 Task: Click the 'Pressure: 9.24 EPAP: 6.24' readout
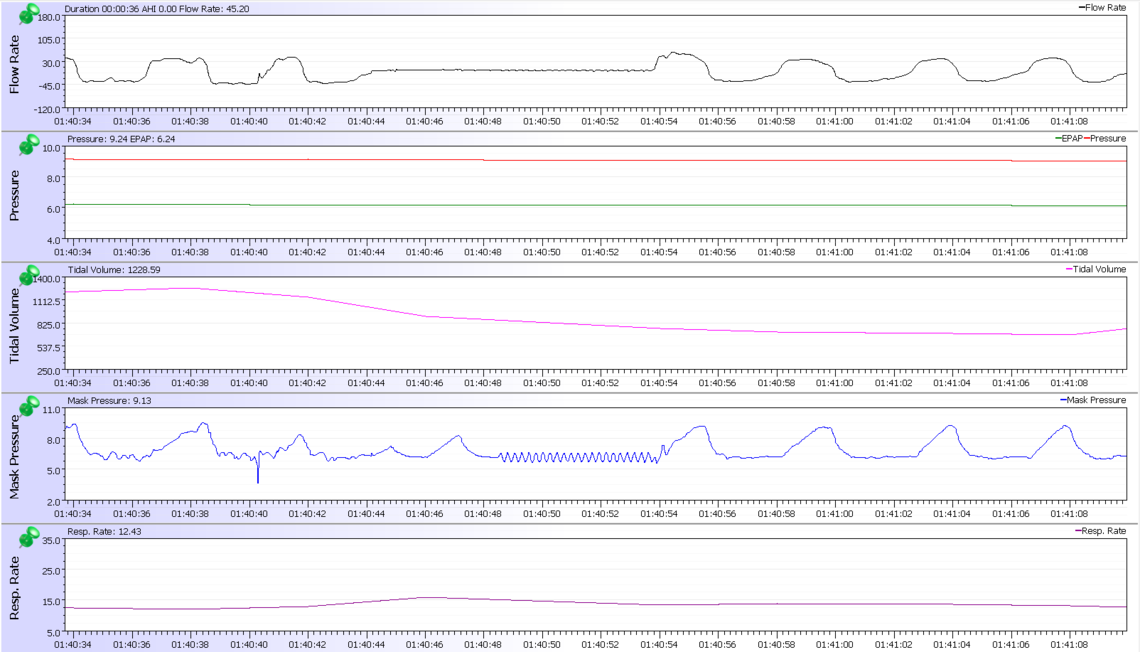(121, 139)
